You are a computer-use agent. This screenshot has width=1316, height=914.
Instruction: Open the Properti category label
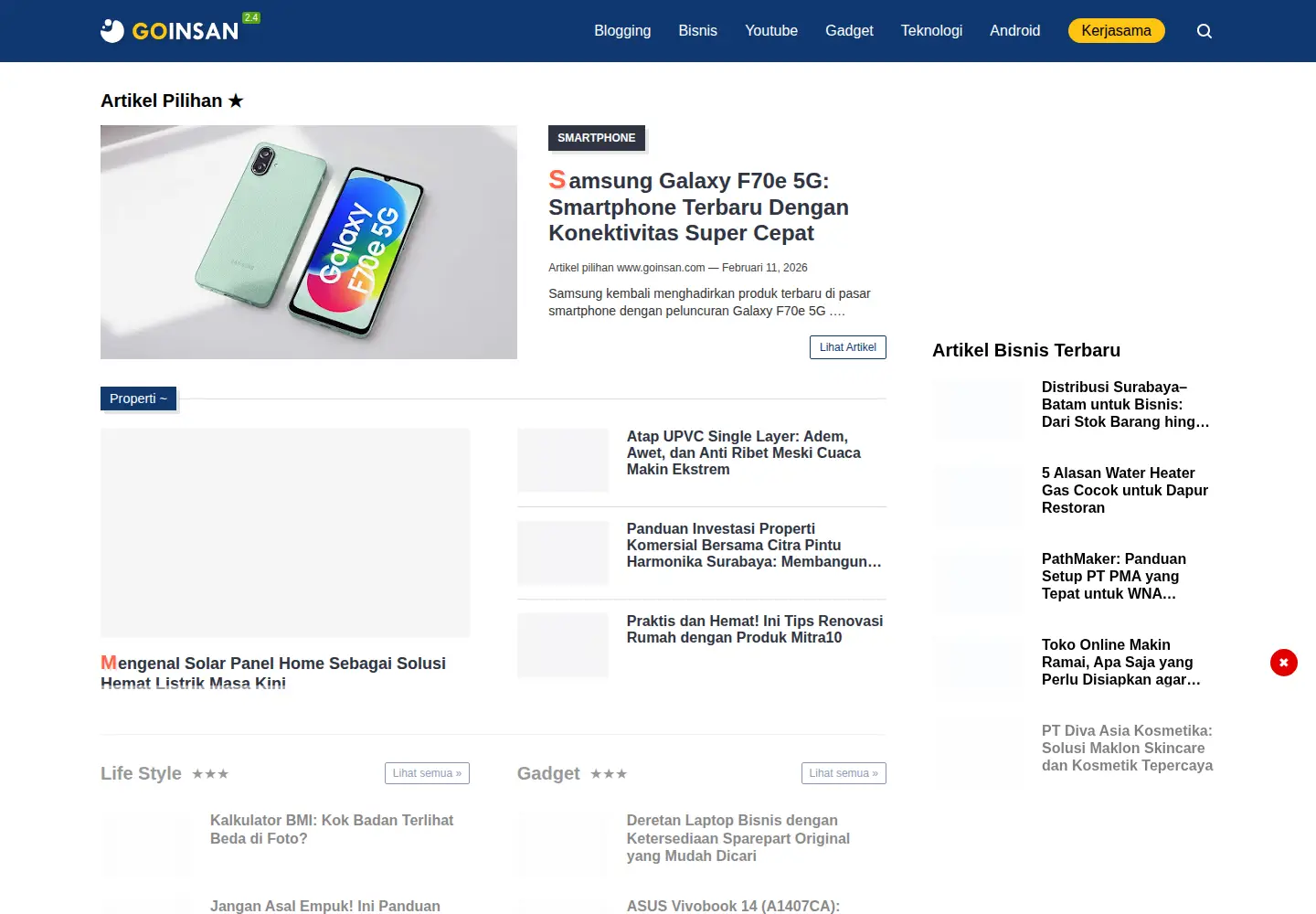point(138,399)
